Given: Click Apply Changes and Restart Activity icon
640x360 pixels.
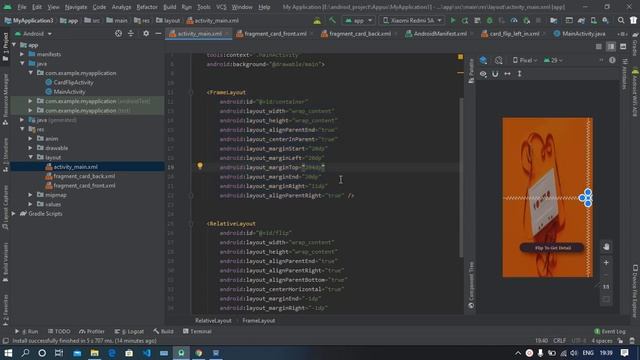Looking at the screenshot, I should (x=464, y=20).
